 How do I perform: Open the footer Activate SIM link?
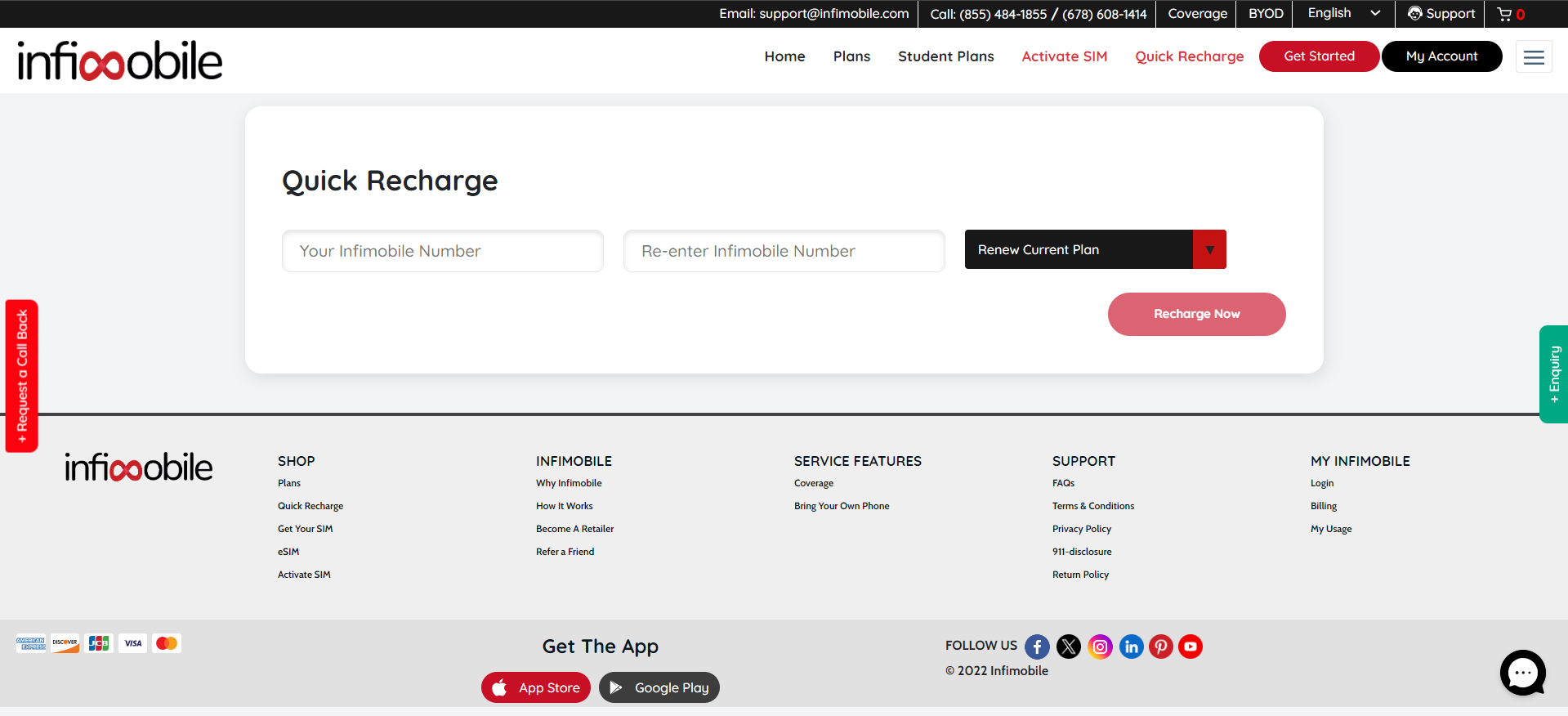click(304, 575)
